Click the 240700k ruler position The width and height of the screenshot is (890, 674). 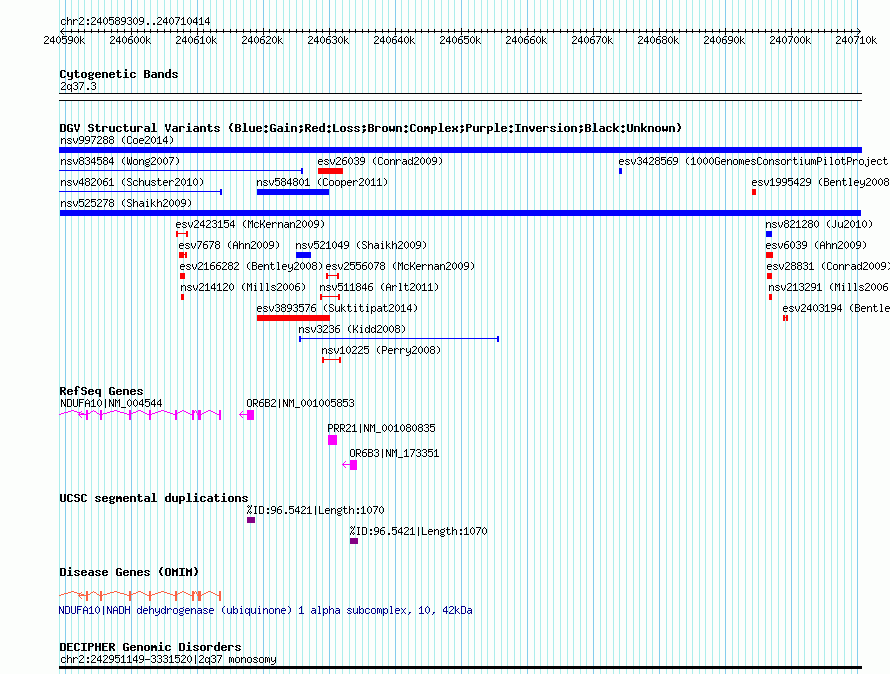[x=790, y=40]
